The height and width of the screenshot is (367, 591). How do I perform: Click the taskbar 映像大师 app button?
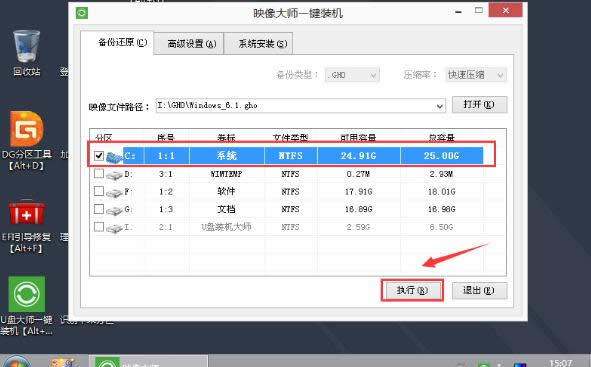149,362
